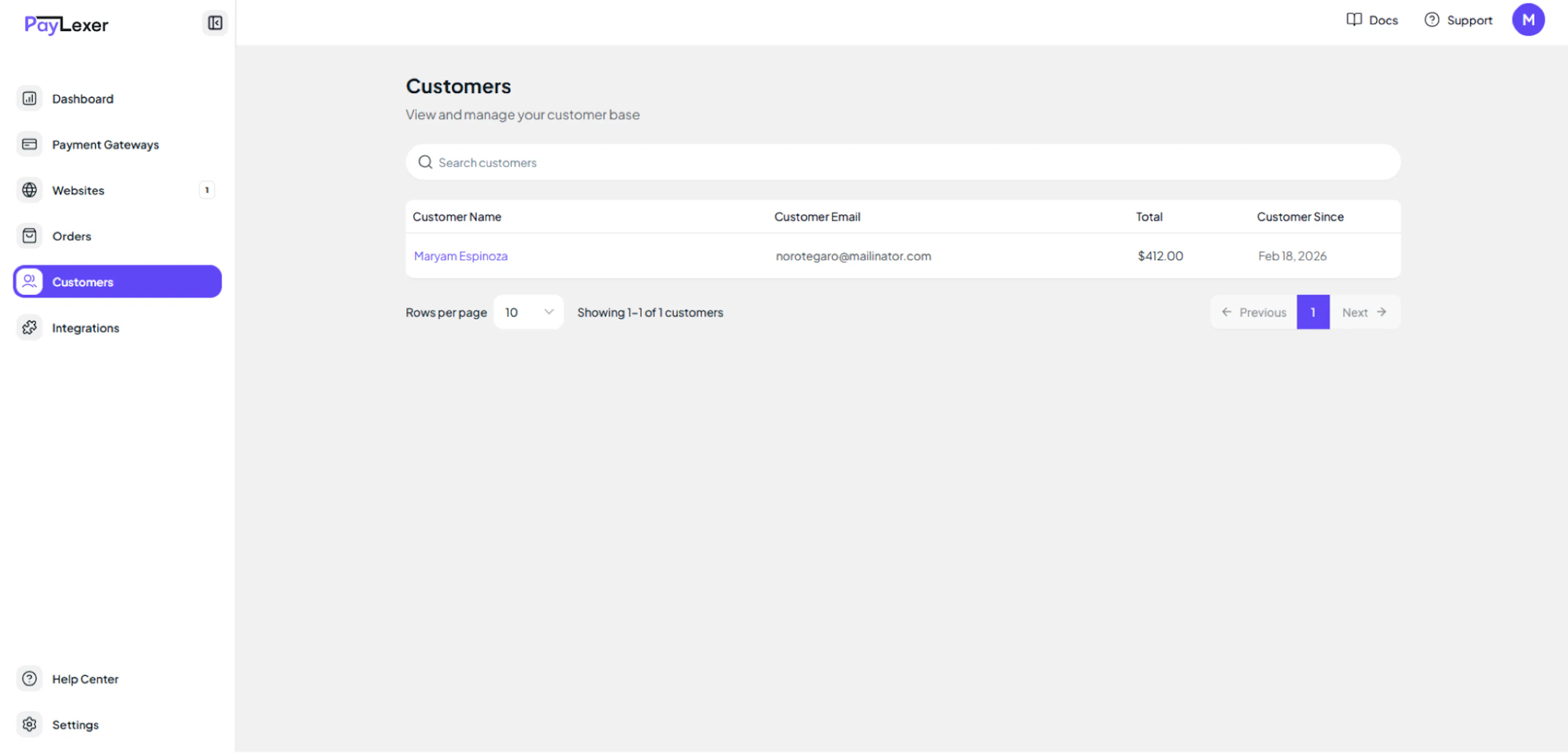Click the Settings gear icon

(29, 724)
